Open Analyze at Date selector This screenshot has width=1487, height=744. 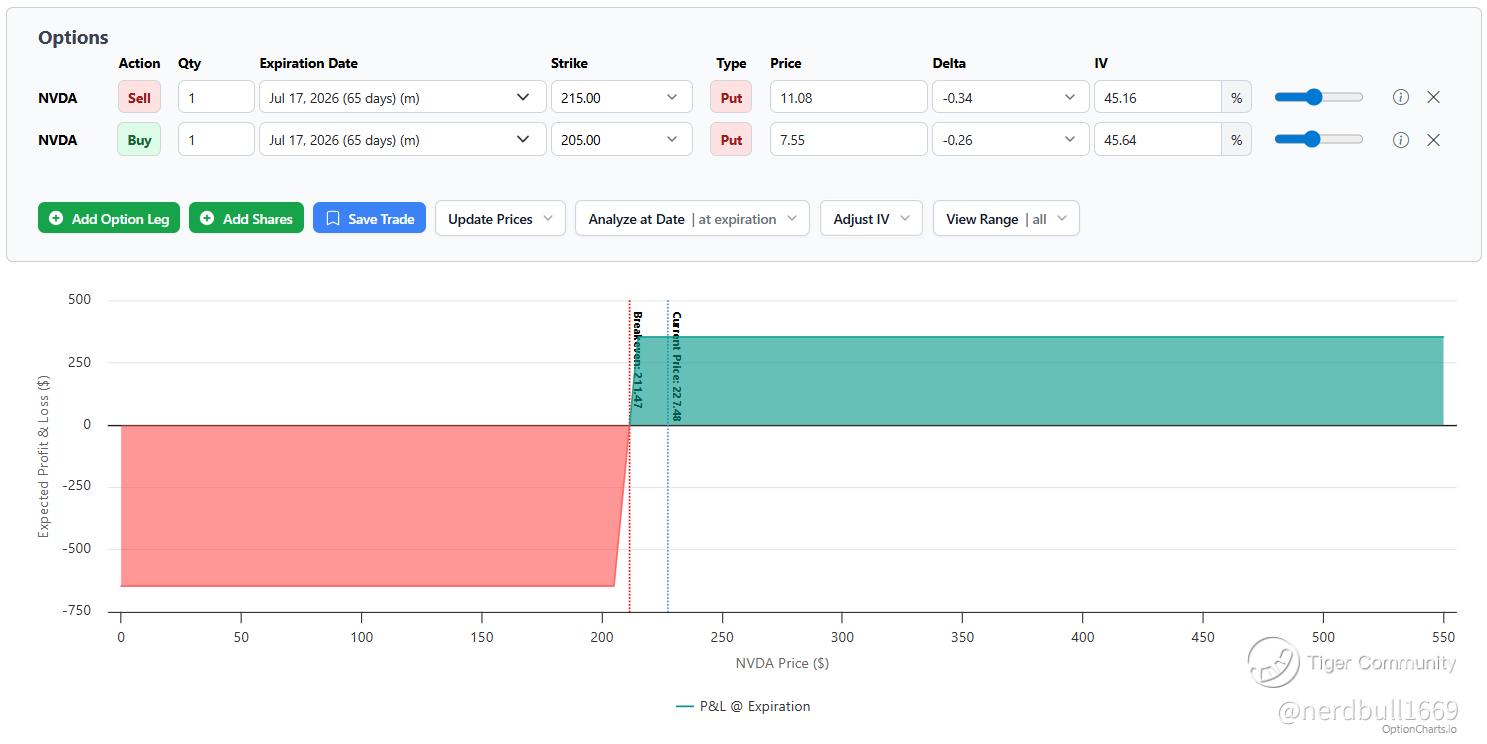692,219
